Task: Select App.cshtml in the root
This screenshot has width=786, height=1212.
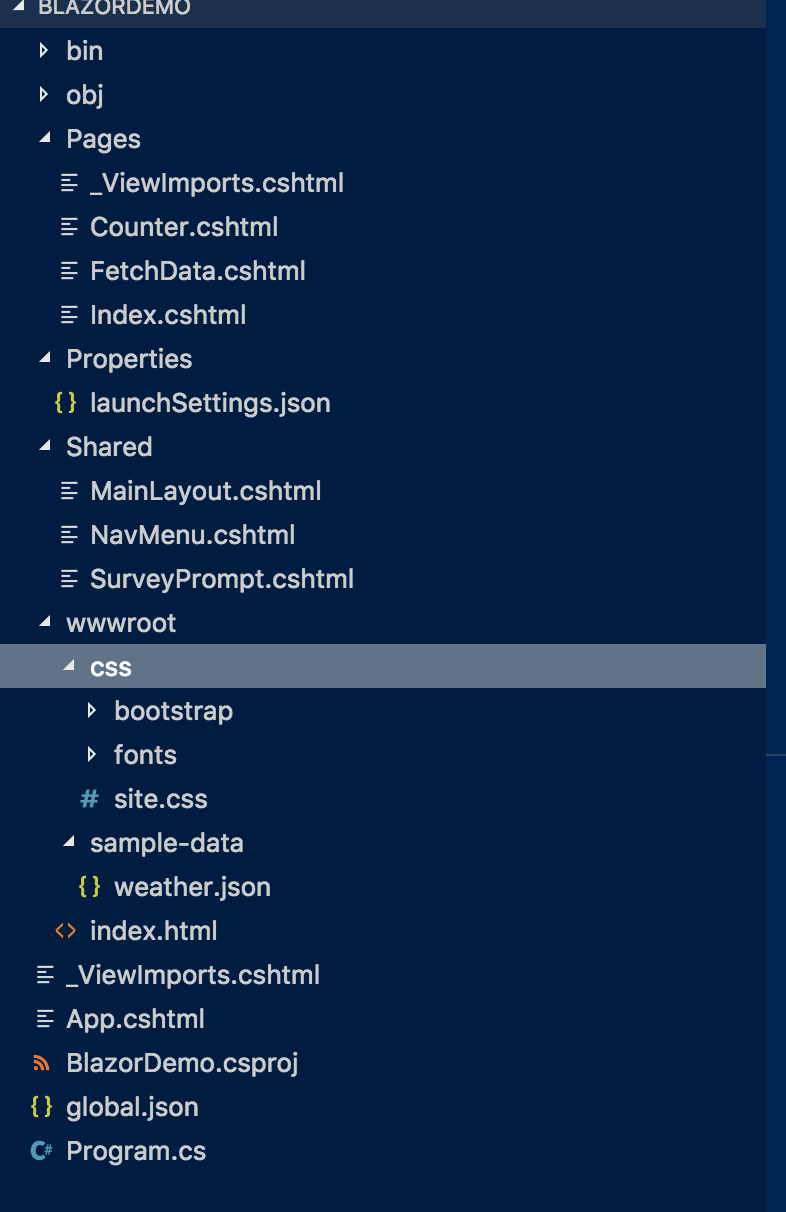Action: pos(135,1019)
